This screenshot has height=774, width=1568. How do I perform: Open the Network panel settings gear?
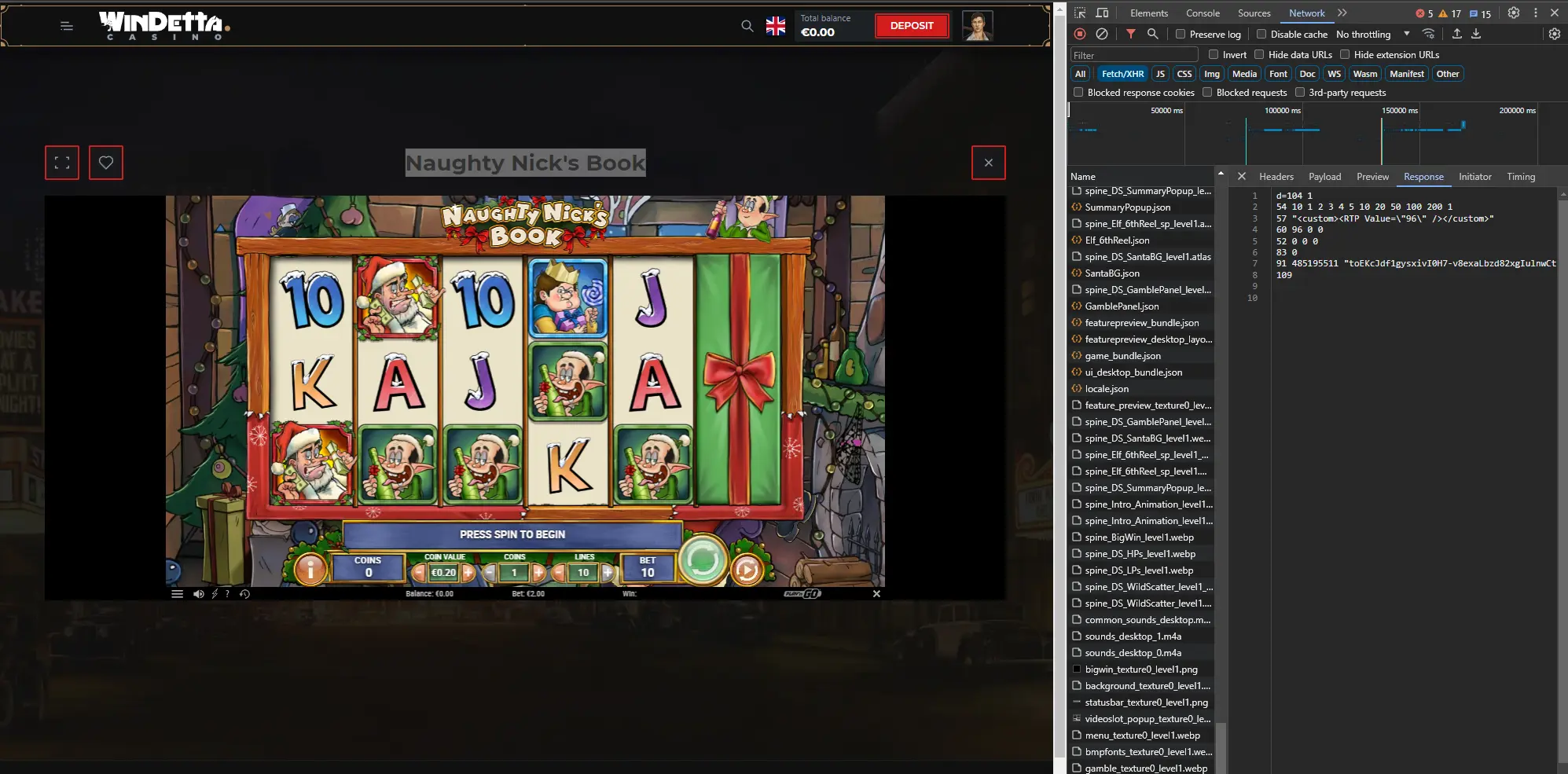point(1554,34)
